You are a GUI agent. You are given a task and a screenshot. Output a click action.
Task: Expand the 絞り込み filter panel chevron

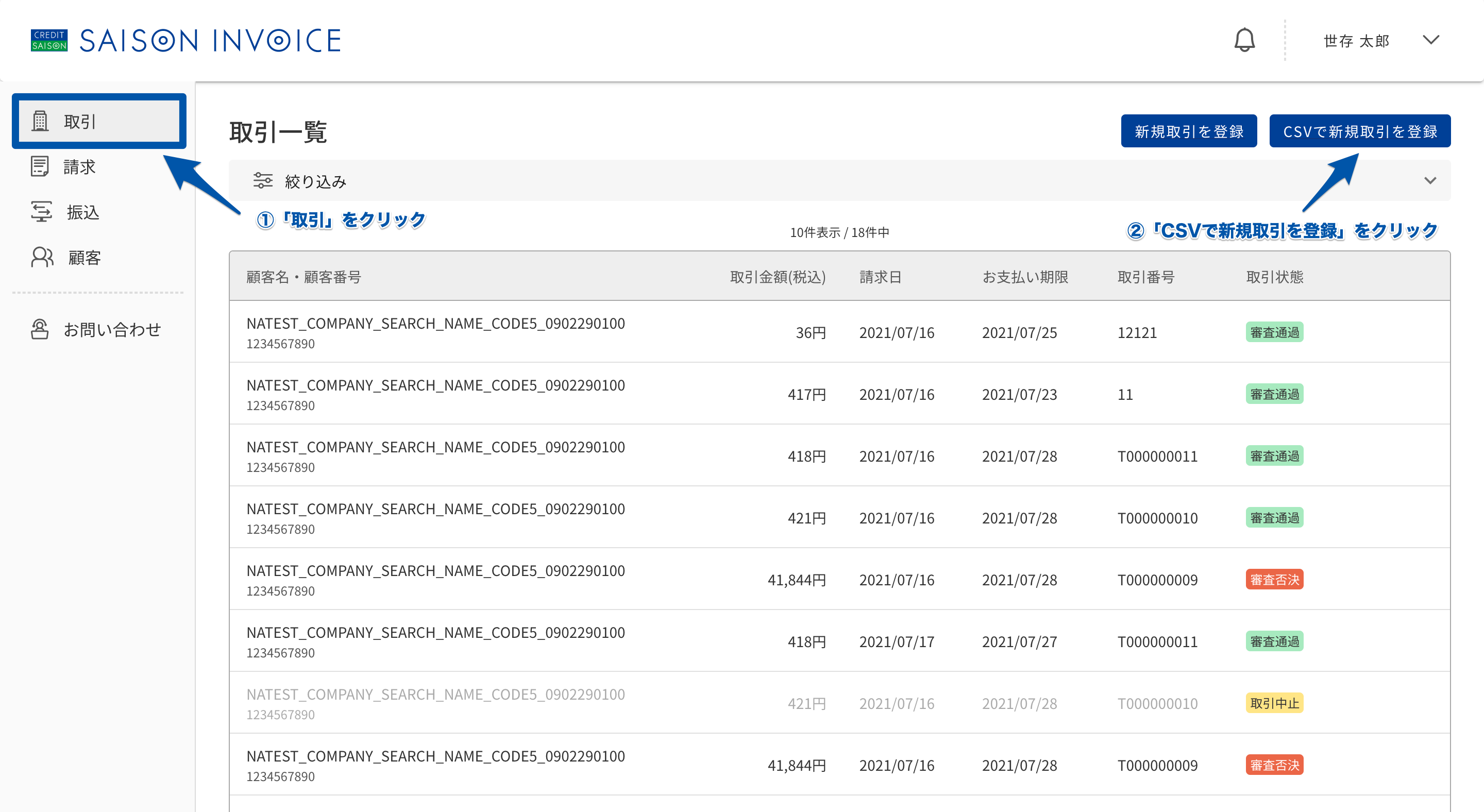coord(1430,181)
